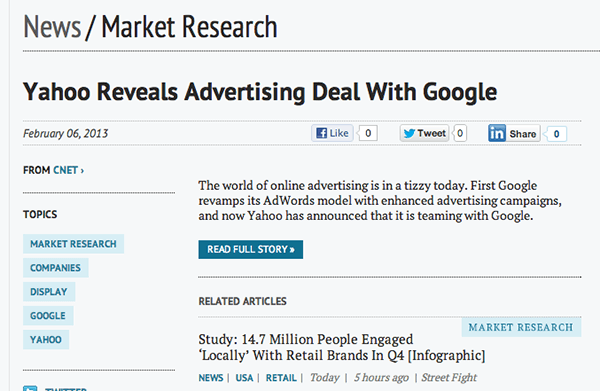This screenshot has height=391, width=600.
Task: Select the YAHOO topic tag
Action: click(x=46, y=340)
